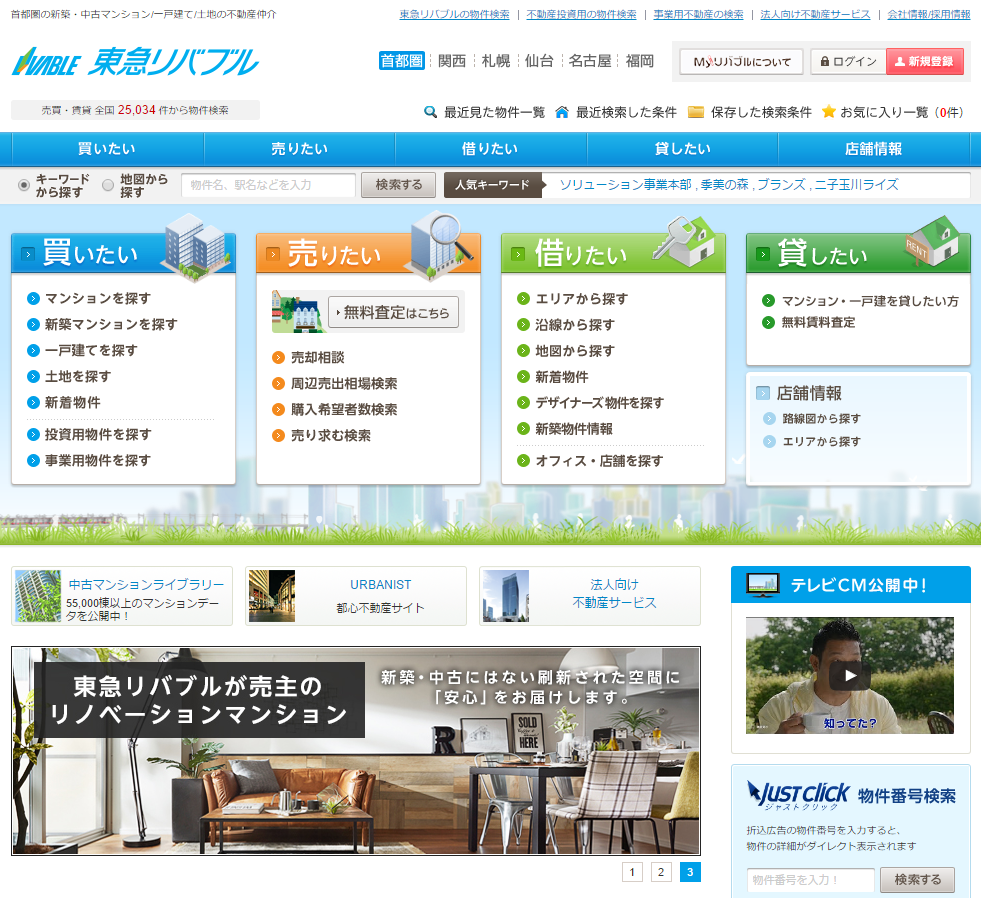Show slide 3 of the banner carousel

tap(690, 872)
